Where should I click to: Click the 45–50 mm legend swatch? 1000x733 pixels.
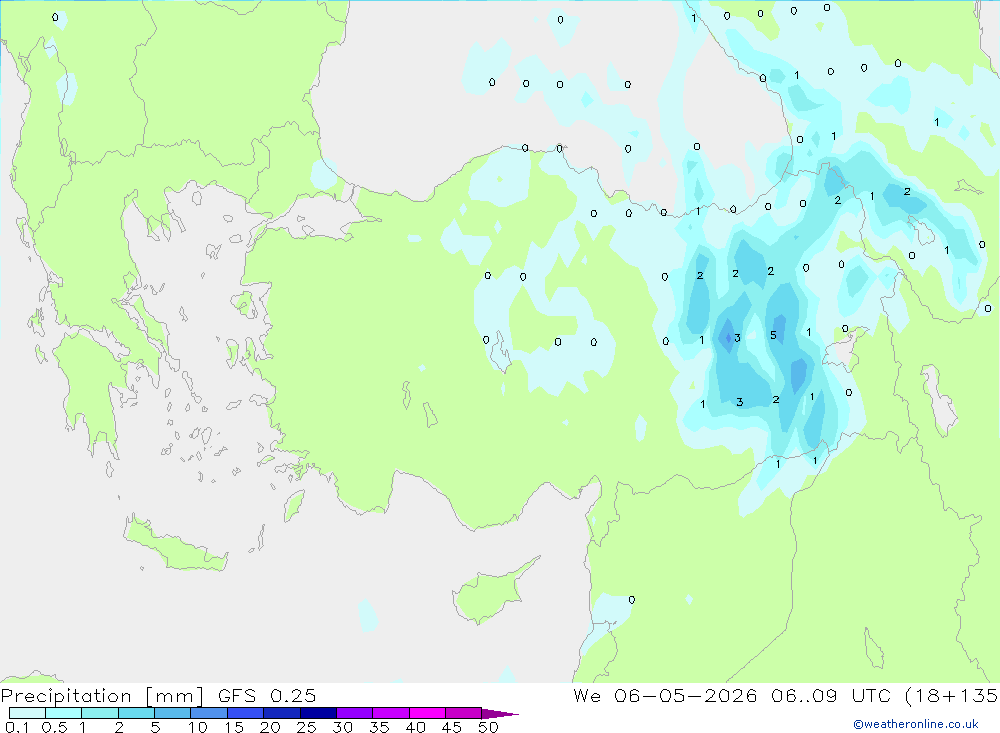click(464, 713)
